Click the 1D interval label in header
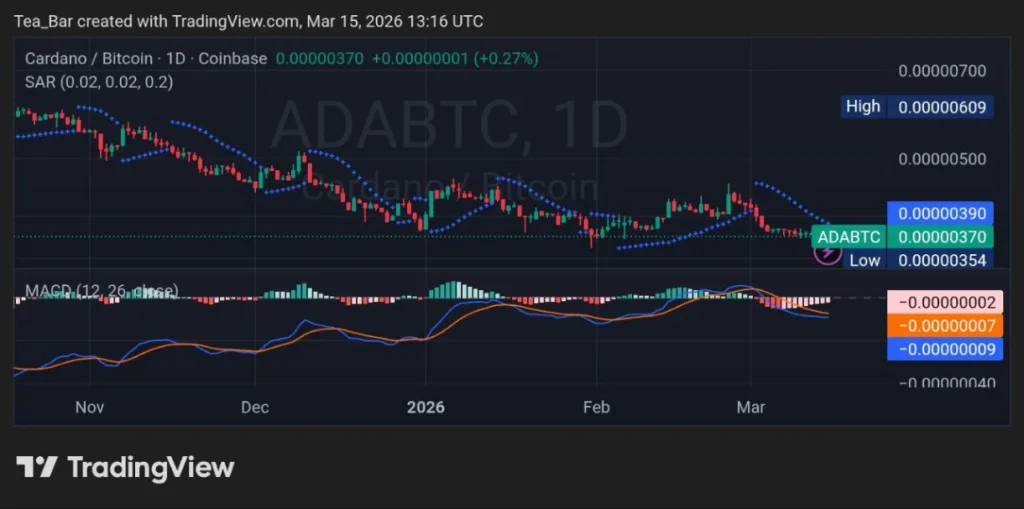1024x509 pixels. click(x=175, y=59)
